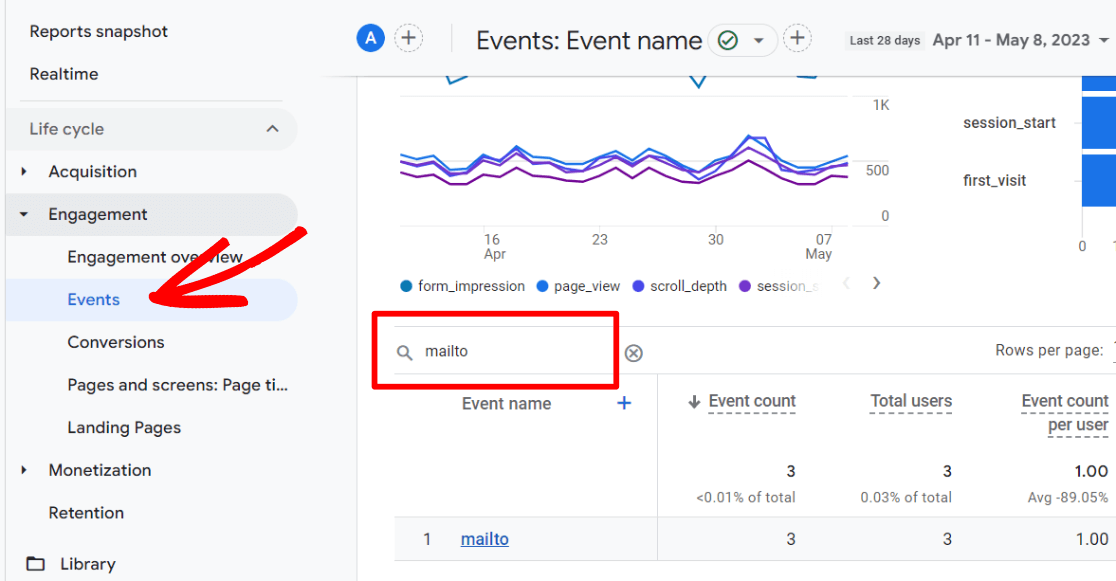This screenshot has width=1116, height=581.
Task: Click the blue 'A' segment avatar icon
Action: click(x=371, y=39)
